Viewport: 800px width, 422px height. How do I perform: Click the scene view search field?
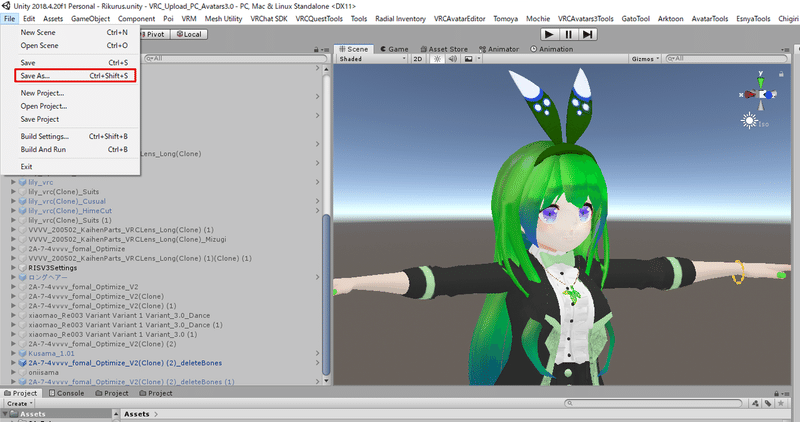point(727,59)
